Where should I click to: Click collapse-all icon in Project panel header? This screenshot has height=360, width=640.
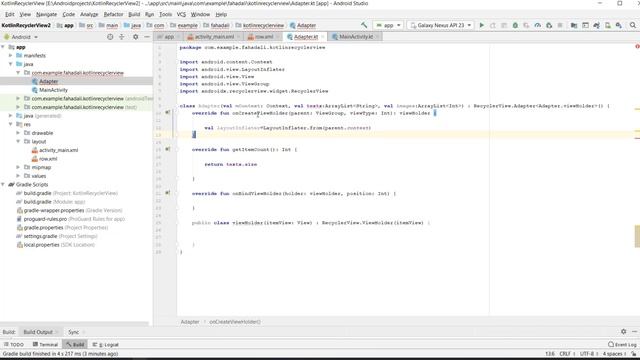(122, 37)
